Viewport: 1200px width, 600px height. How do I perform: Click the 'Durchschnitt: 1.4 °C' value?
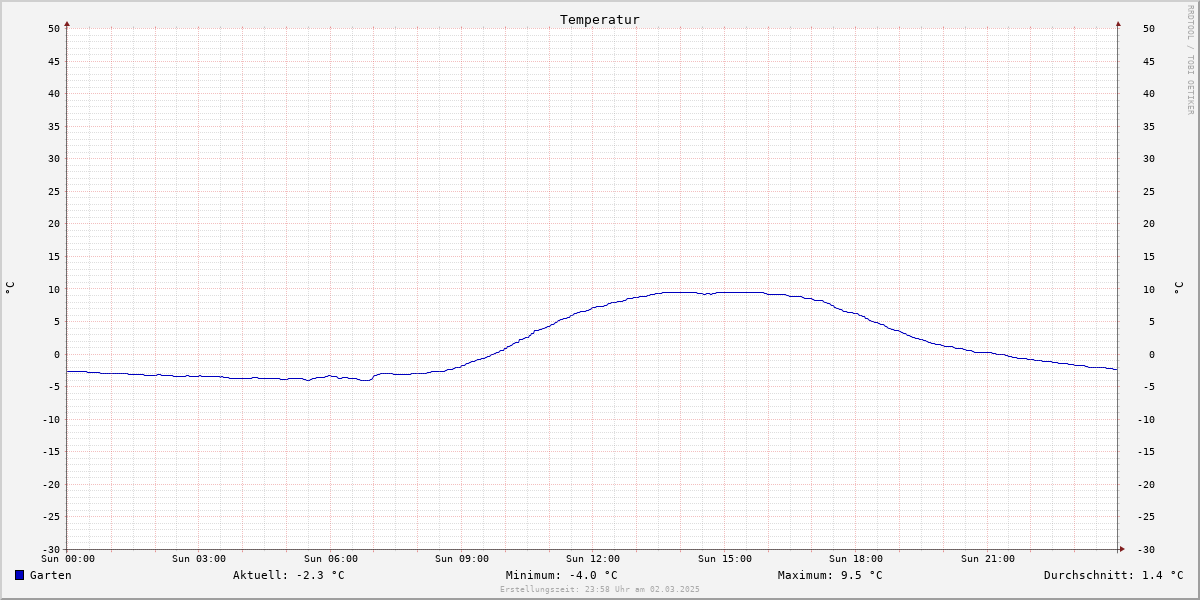point(1114,575)
